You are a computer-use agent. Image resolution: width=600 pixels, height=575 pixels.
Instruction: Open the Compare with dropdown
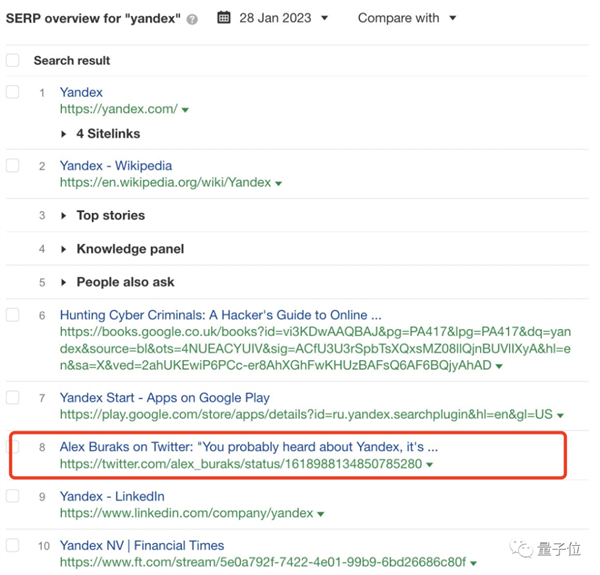pyautogui.click(x=407, y=18)
